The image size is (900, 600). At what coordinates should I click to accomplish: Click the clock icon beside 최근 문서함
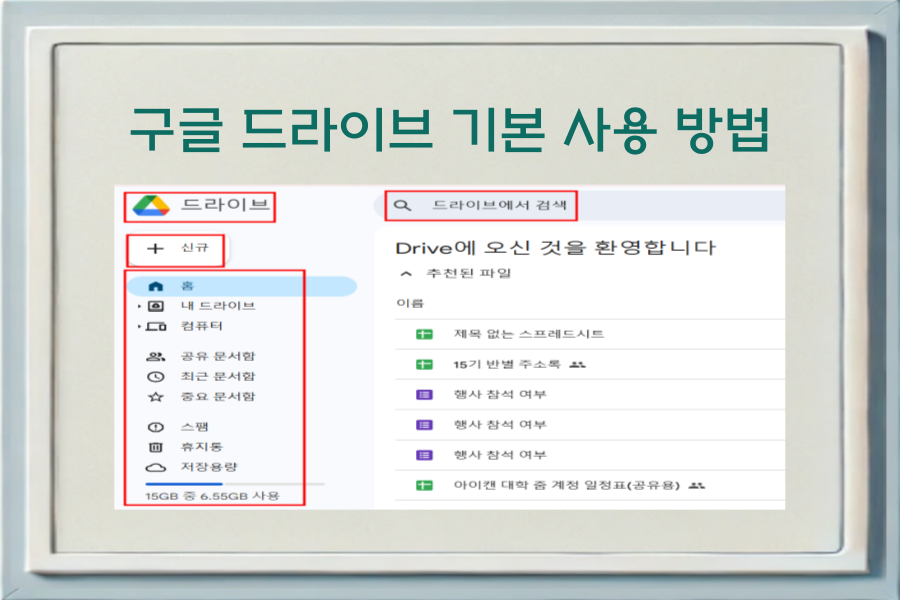coord(156,377)
